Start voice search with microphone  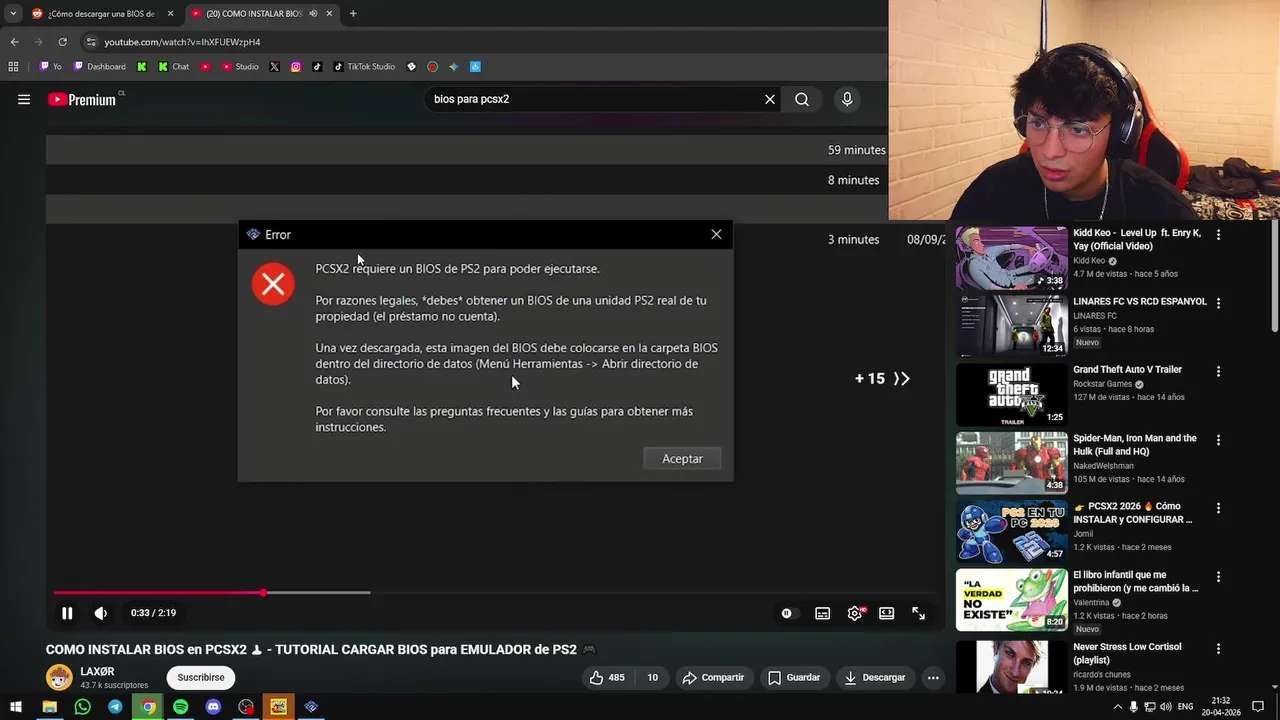point(847,99)
